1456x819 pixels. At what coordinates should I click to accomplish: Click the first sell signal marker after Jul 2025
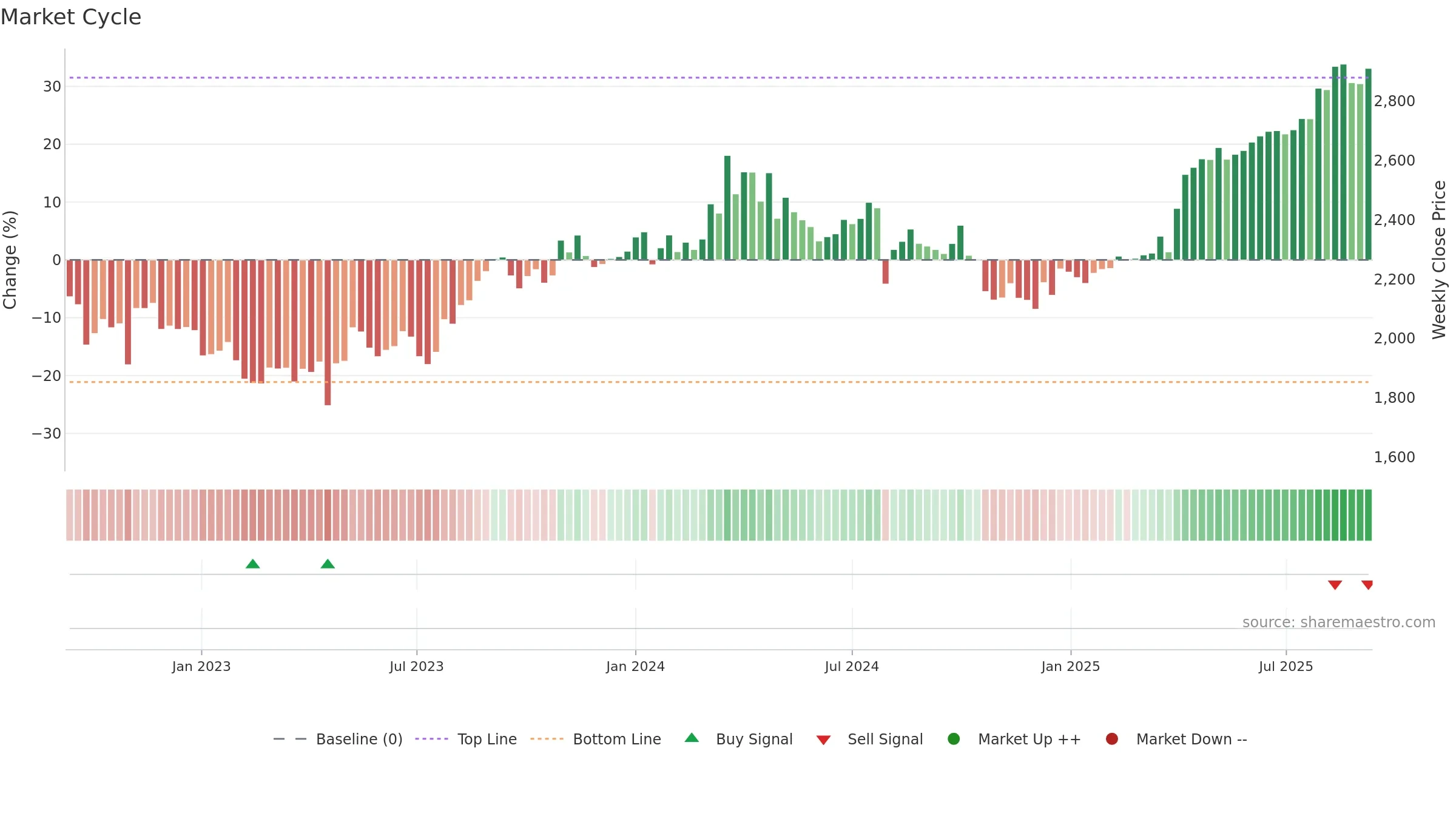[1335, 585]
